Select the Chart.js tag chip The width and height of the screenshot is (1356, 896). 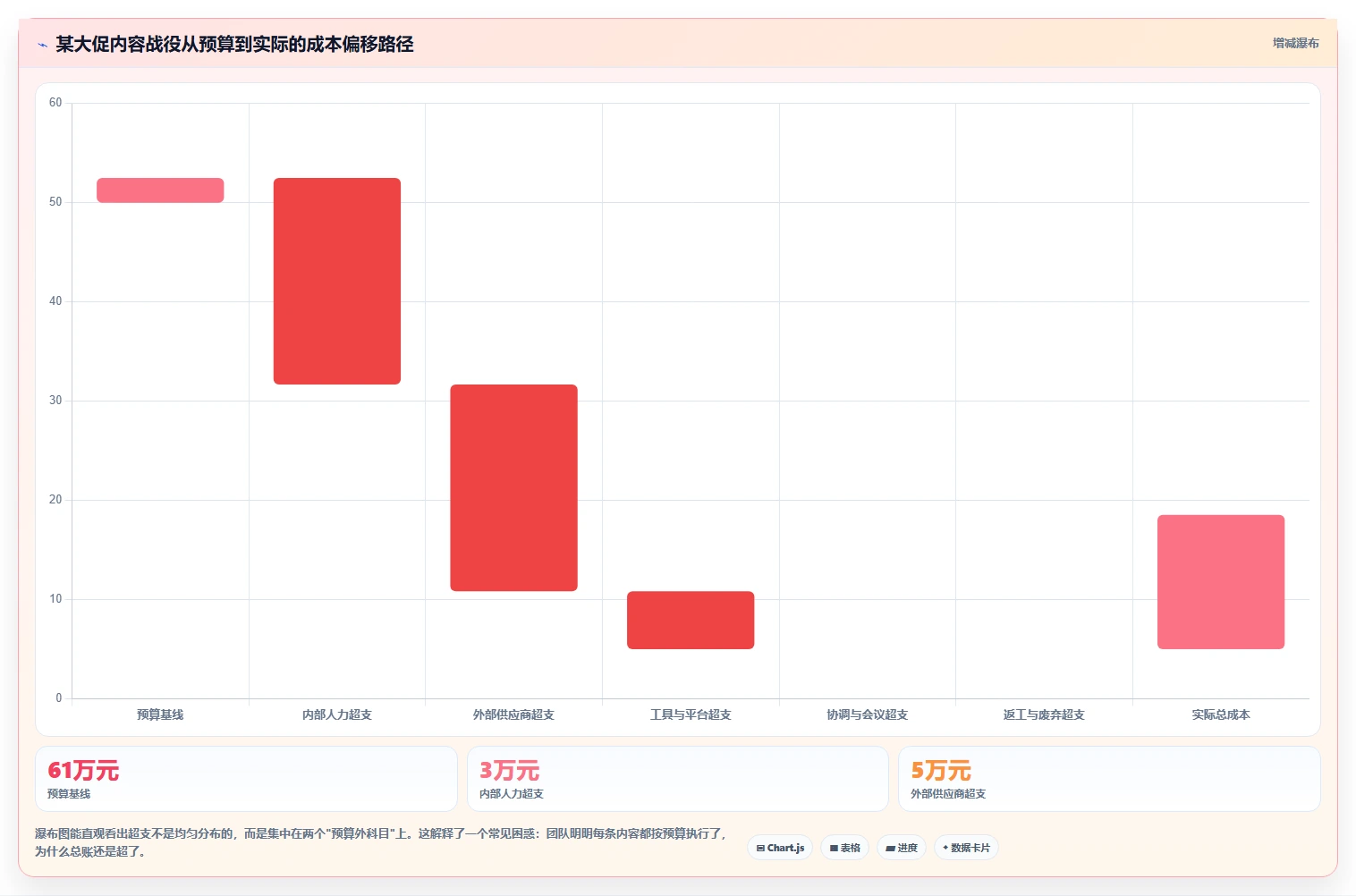pos(780,848)
